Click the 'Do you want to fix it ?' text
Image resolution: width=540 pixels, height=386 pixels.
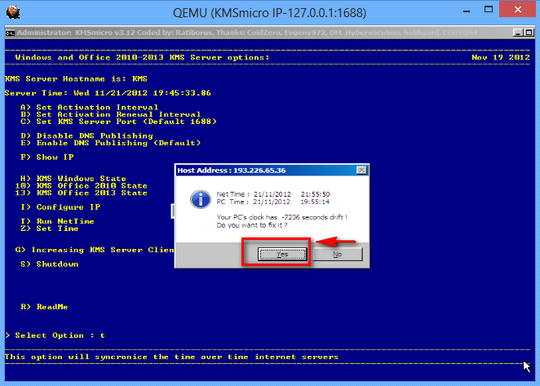tap(252, 225)
